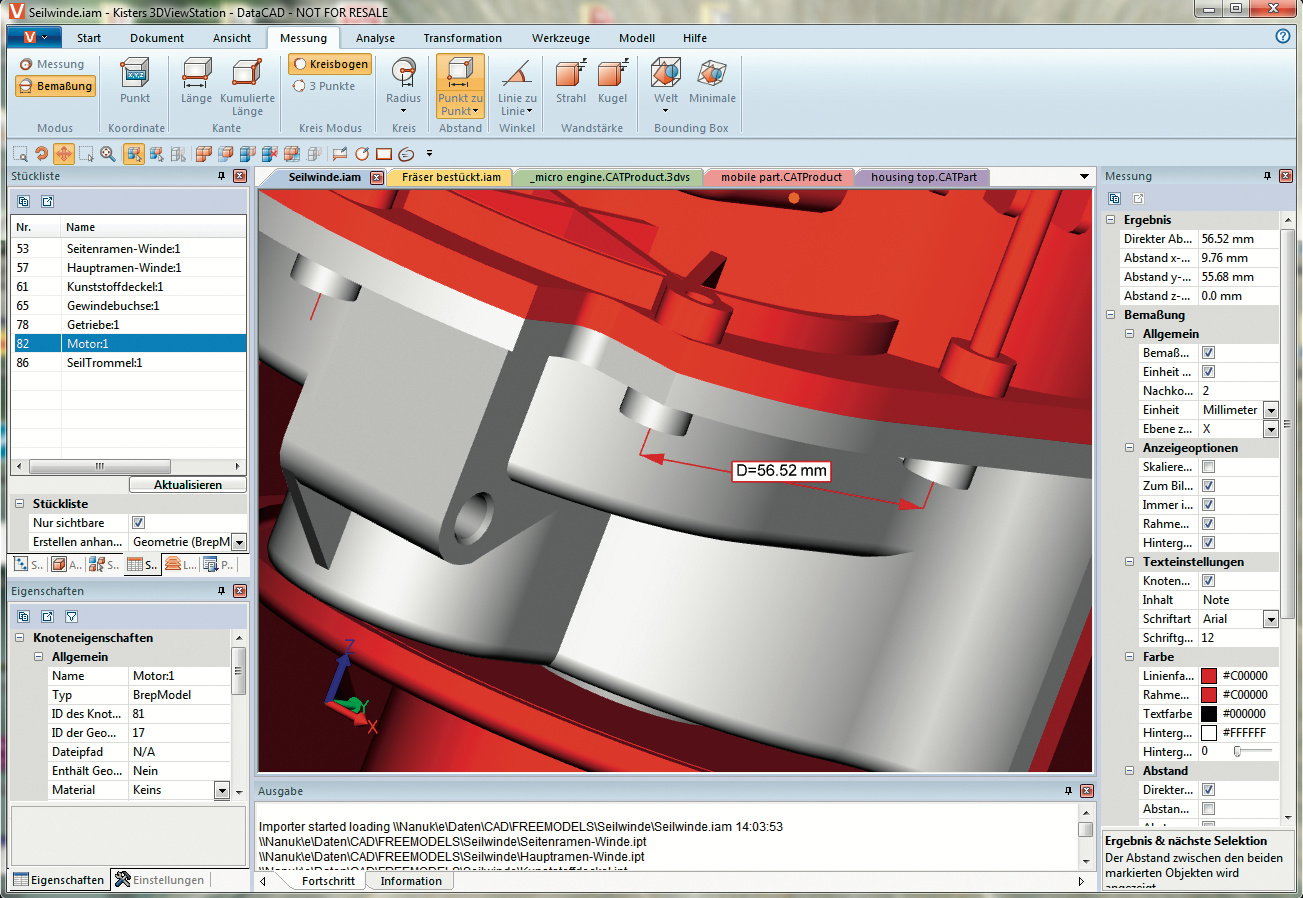Switch to Bemaßung mode
The width and height of the screenshot is (1303, 898).
(x=55, y=86)
